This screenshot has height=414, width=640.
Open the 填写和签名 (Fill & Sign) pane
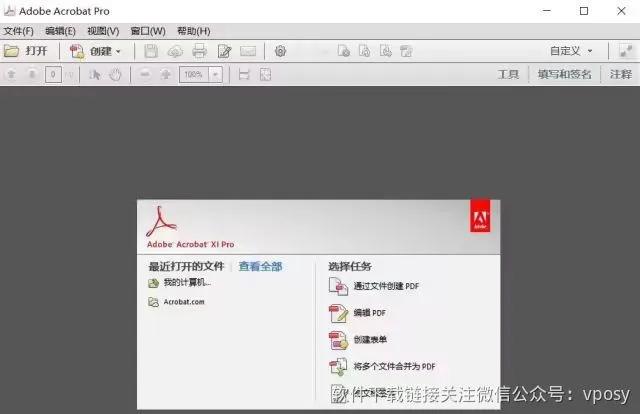click(x=564, y=74)
